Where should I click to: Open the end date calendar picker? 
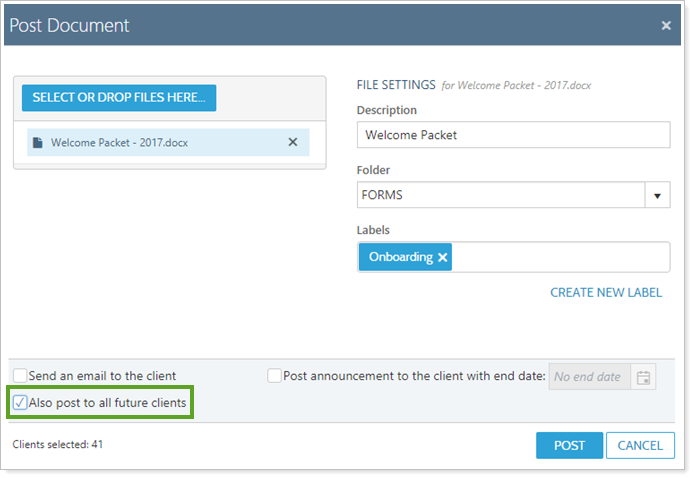pos(644,377)
